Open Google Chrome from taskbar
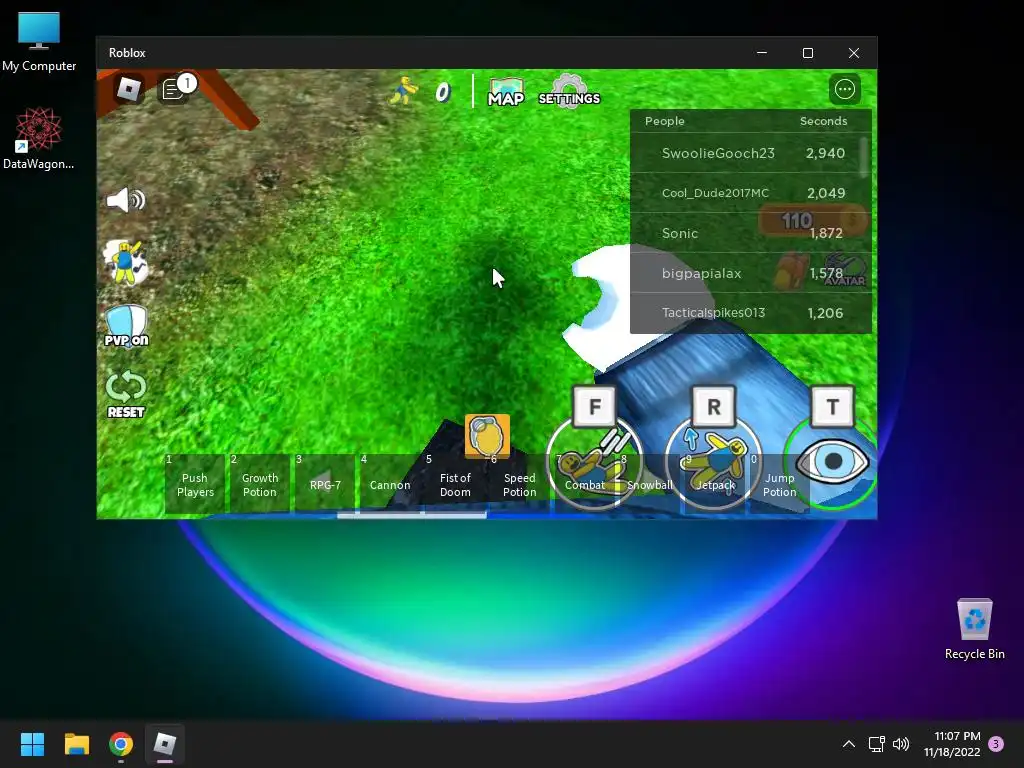The height and width of the screenshot is (768, 1024). [121, 744]
